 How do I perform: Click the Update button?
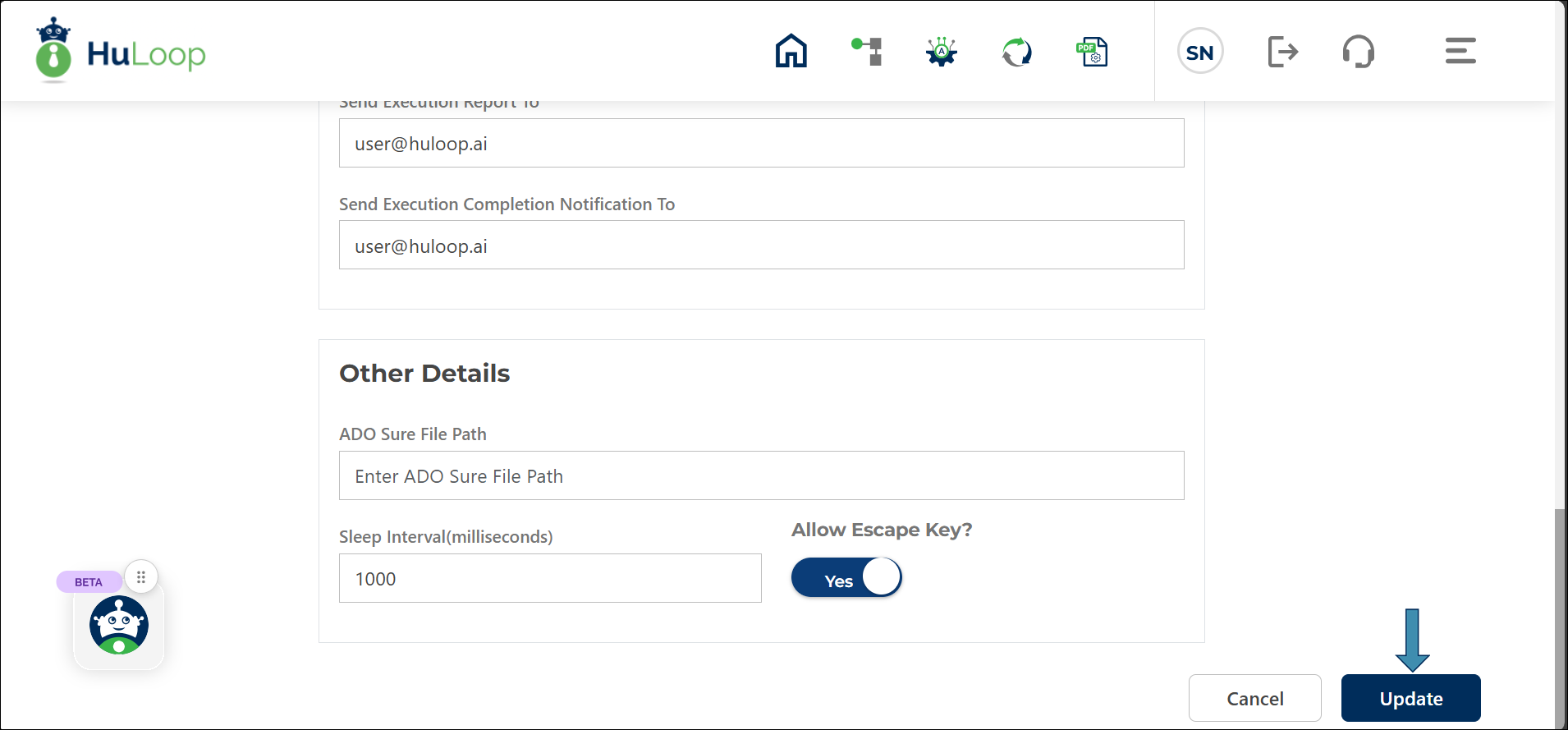[1410, 698]
